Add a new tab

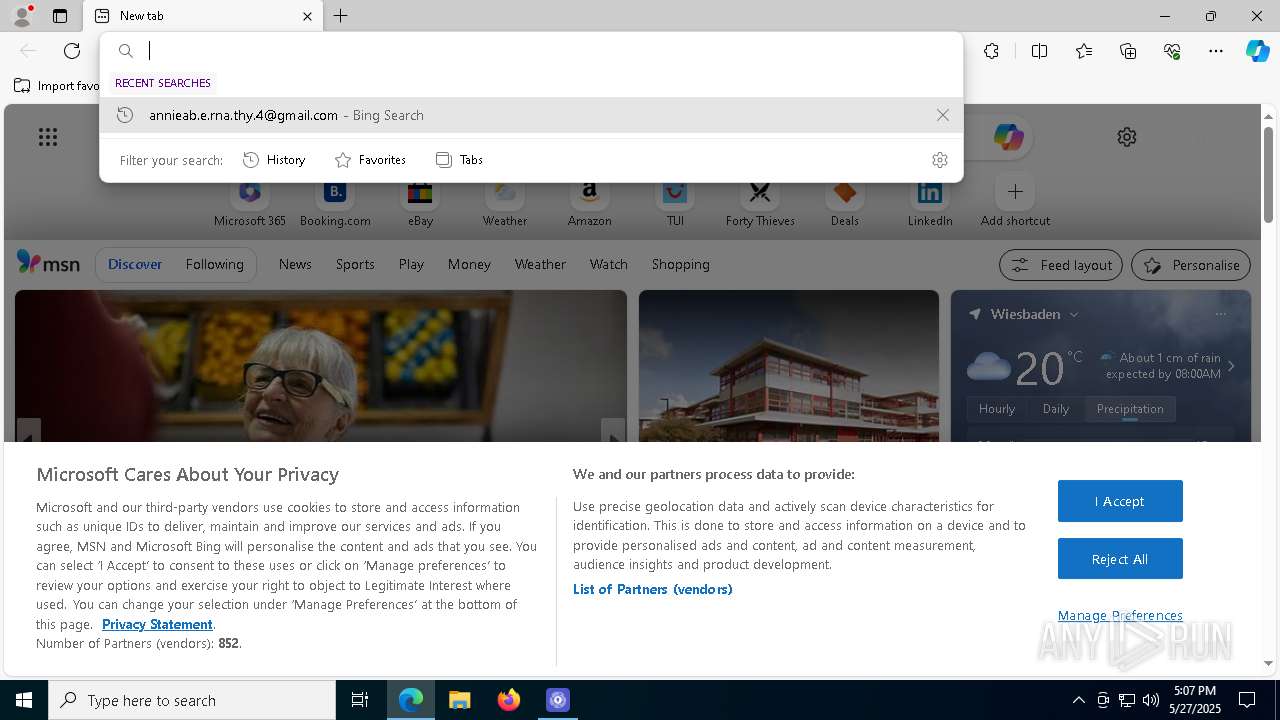(x=341, y=16)
